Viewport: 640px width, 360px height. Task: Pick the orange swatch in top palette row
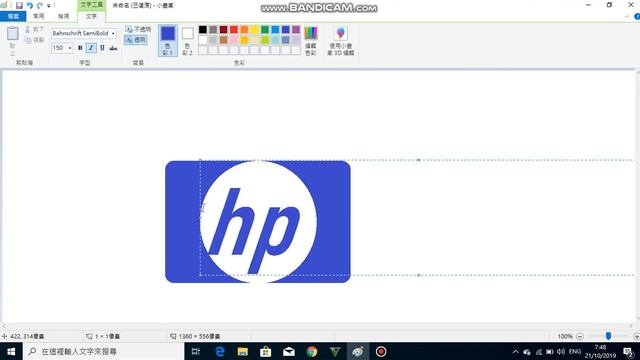click(244, 29)
